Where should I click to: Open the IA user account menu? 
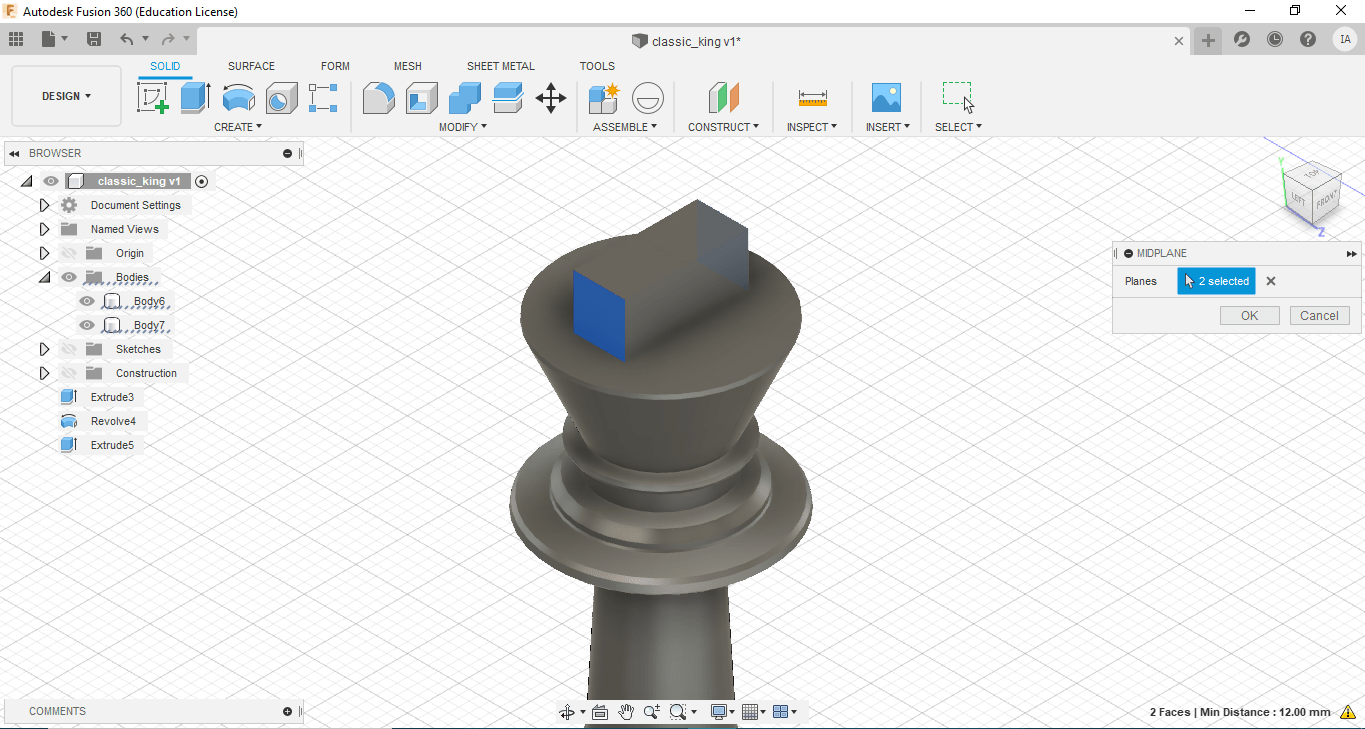[1345, 39]
